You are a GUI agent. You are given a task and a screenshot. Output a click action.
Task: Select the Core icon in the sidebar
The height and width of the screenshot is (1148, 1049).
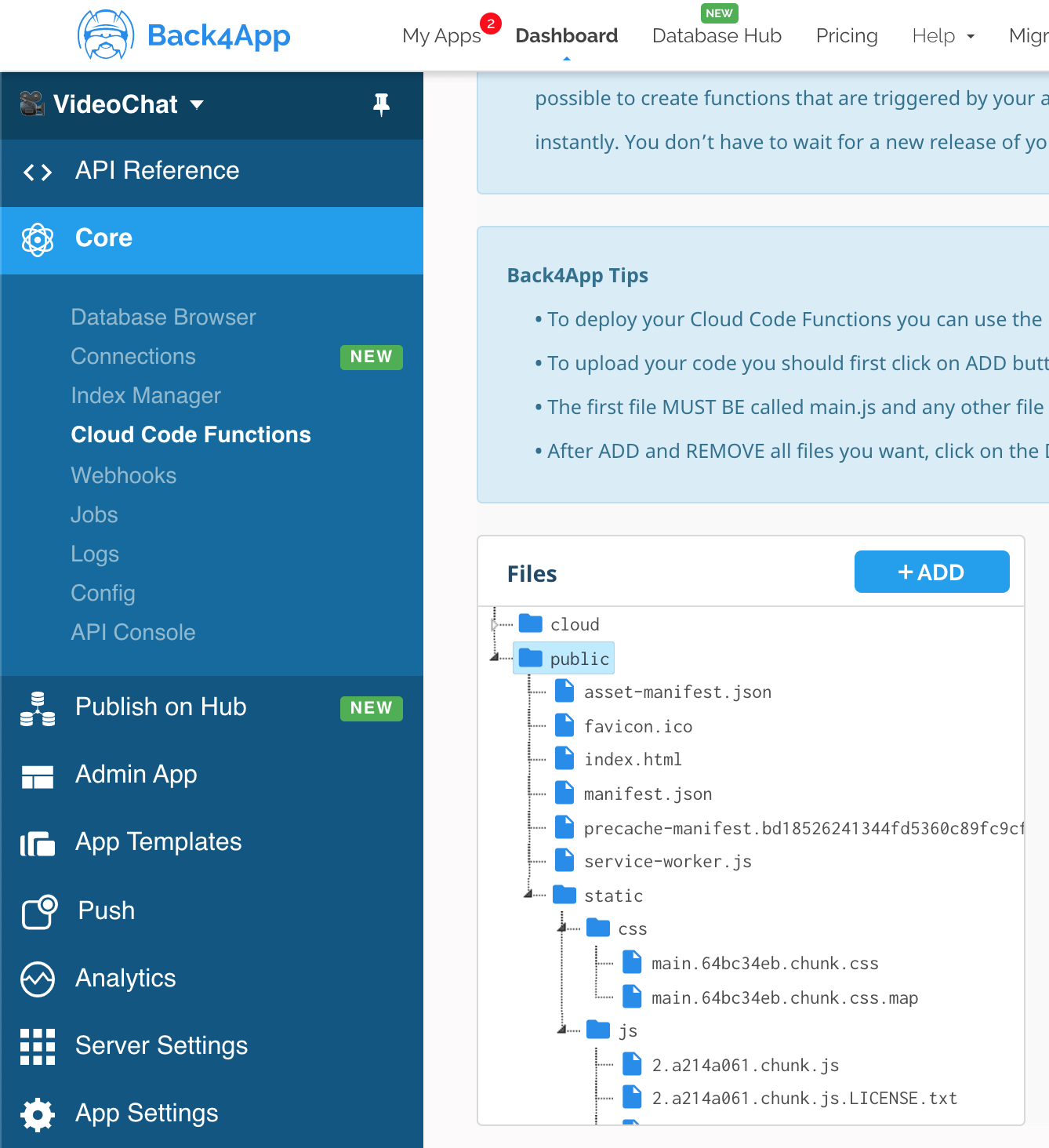pos(38,239)
